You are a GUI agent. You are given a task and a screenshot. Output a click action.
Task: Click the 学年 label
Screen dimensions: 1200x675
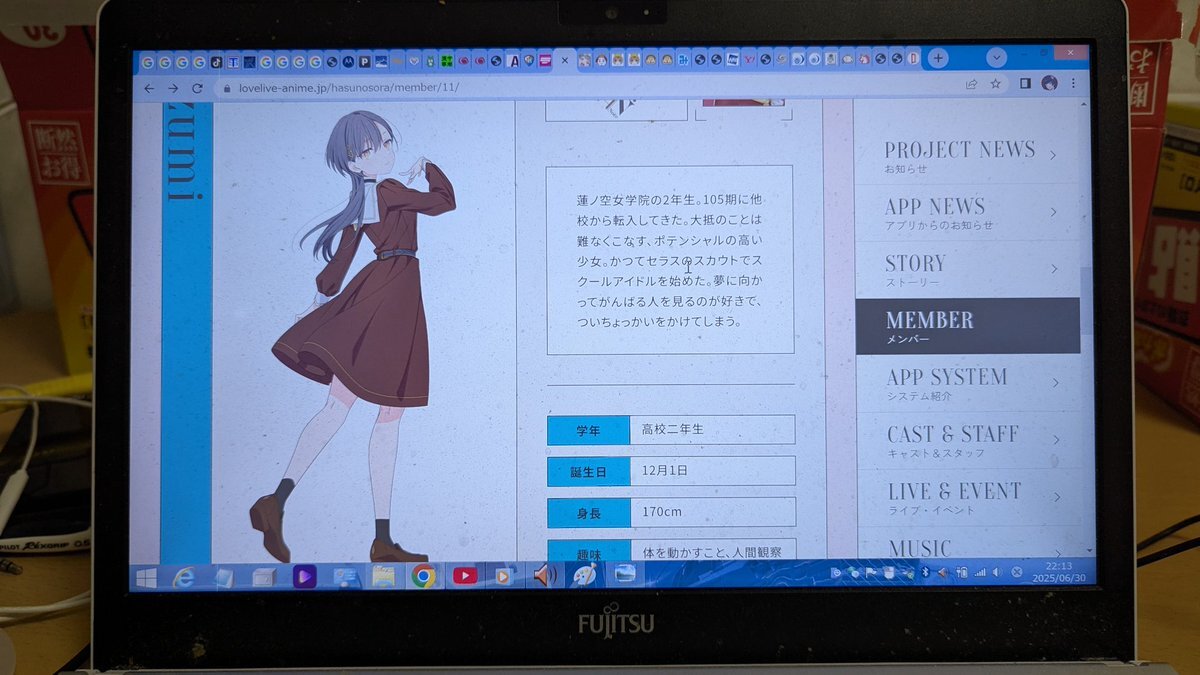click(588, 430)
